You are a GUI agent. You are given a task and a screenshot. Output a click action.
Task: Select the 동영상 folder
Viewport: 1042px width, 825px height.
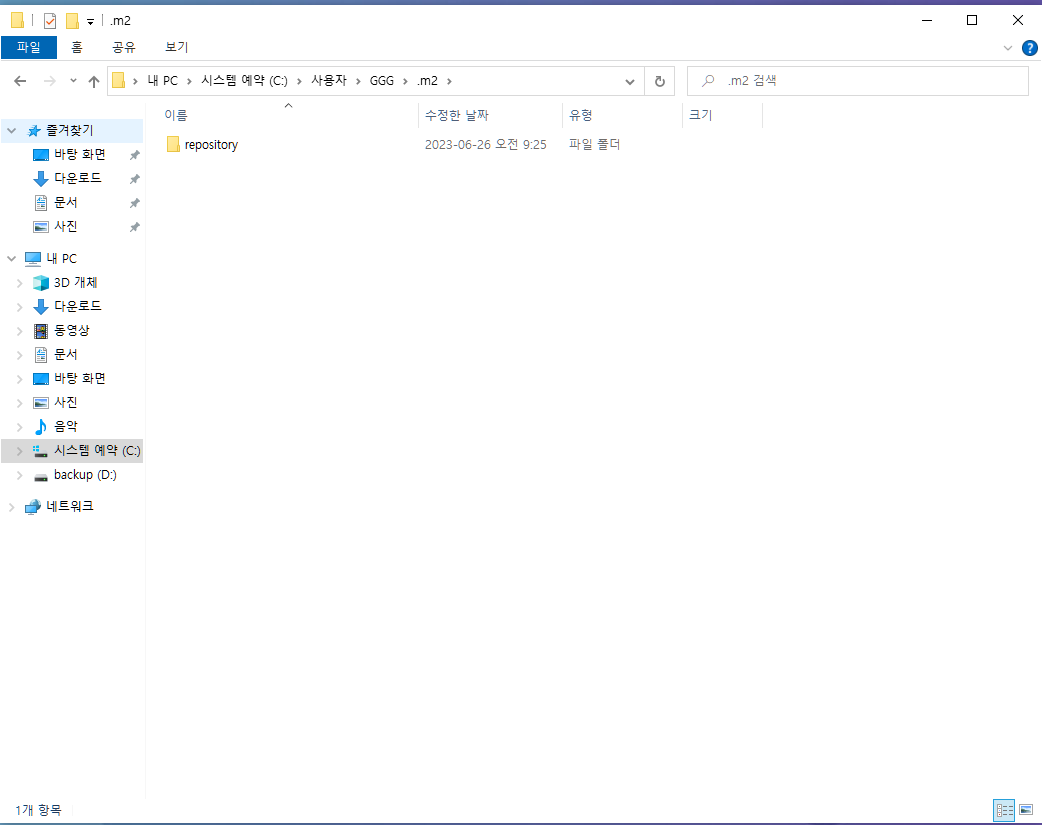click(72, 330)
